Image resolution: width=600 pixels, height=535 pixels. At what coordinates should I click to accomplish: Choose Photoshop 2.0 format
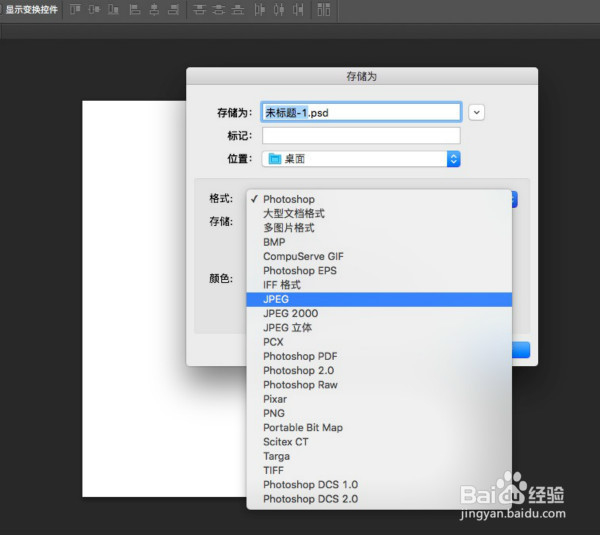click(x=379, y=370)
